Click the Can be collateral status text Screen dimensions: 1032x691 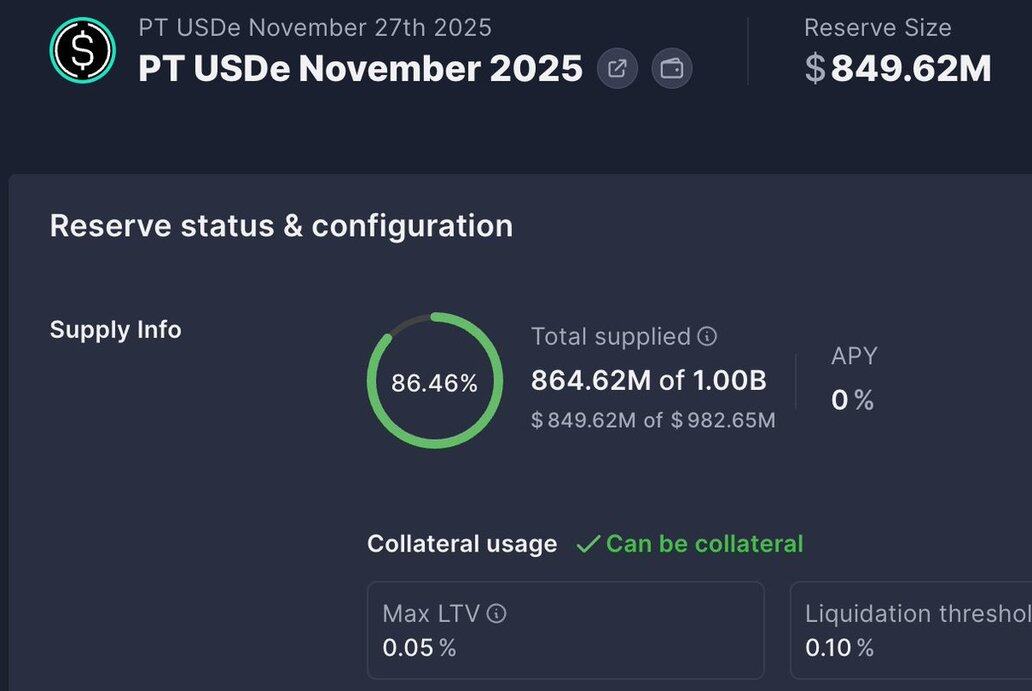point(704,544)
